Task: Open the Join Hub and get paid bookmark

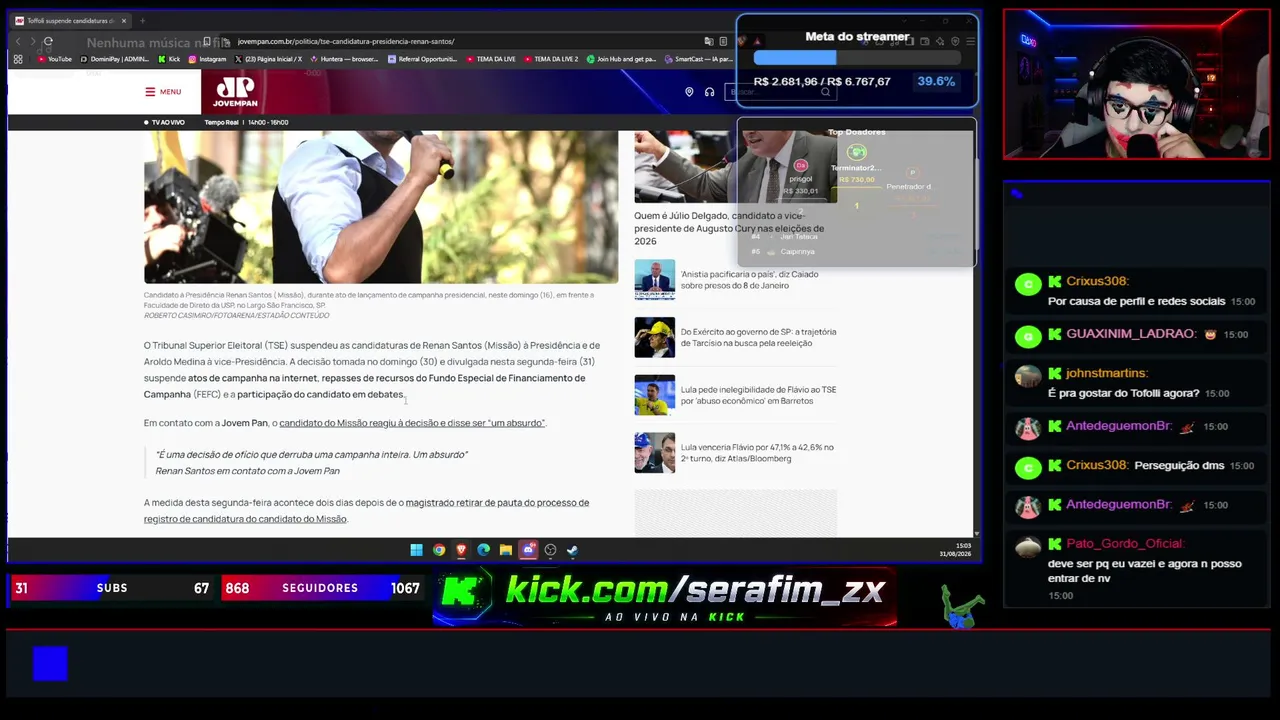Action: pyautogui.click(x=621, y=59)
